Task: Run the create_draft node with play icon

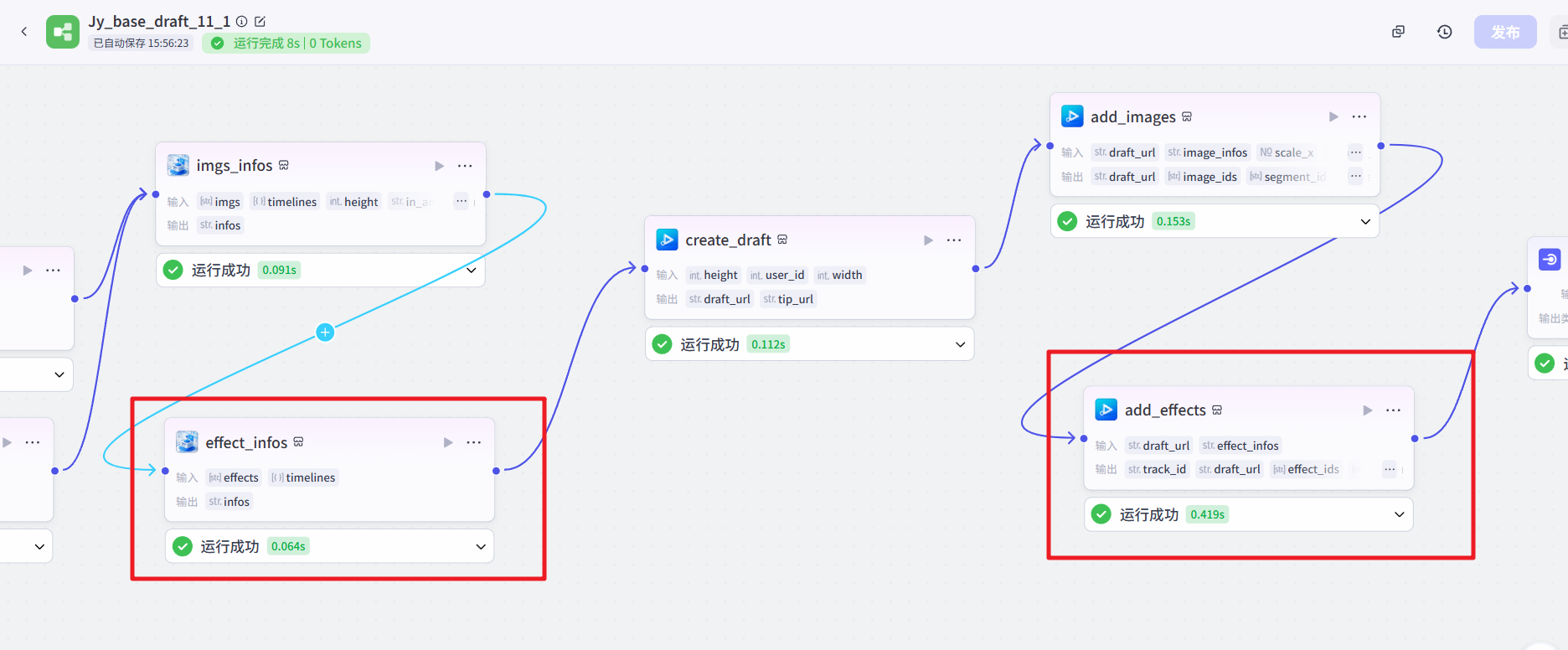Action: [928, 240]
